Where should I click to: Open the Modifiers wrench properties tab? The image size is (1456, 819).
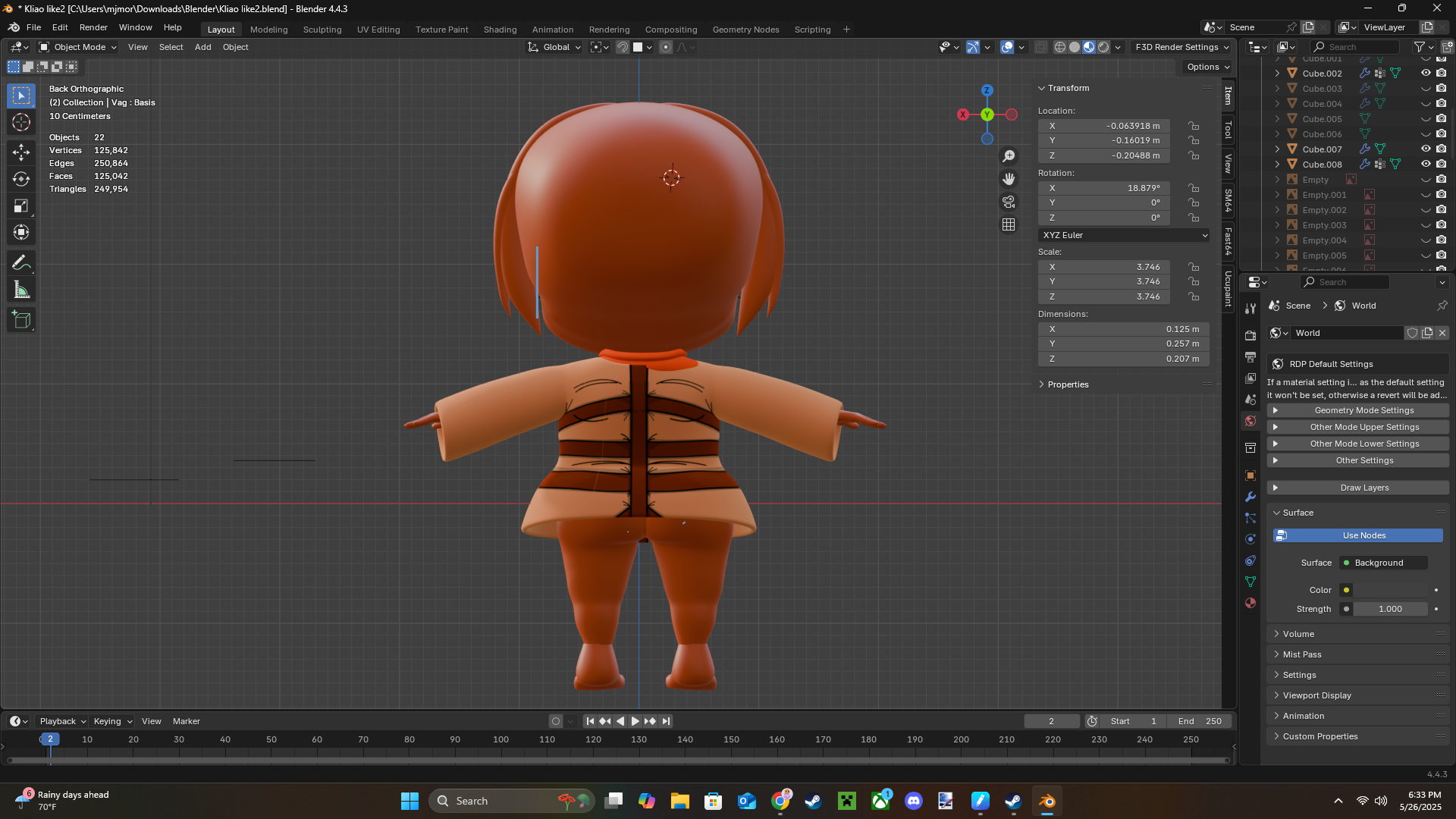click(x=1250, y=497)
